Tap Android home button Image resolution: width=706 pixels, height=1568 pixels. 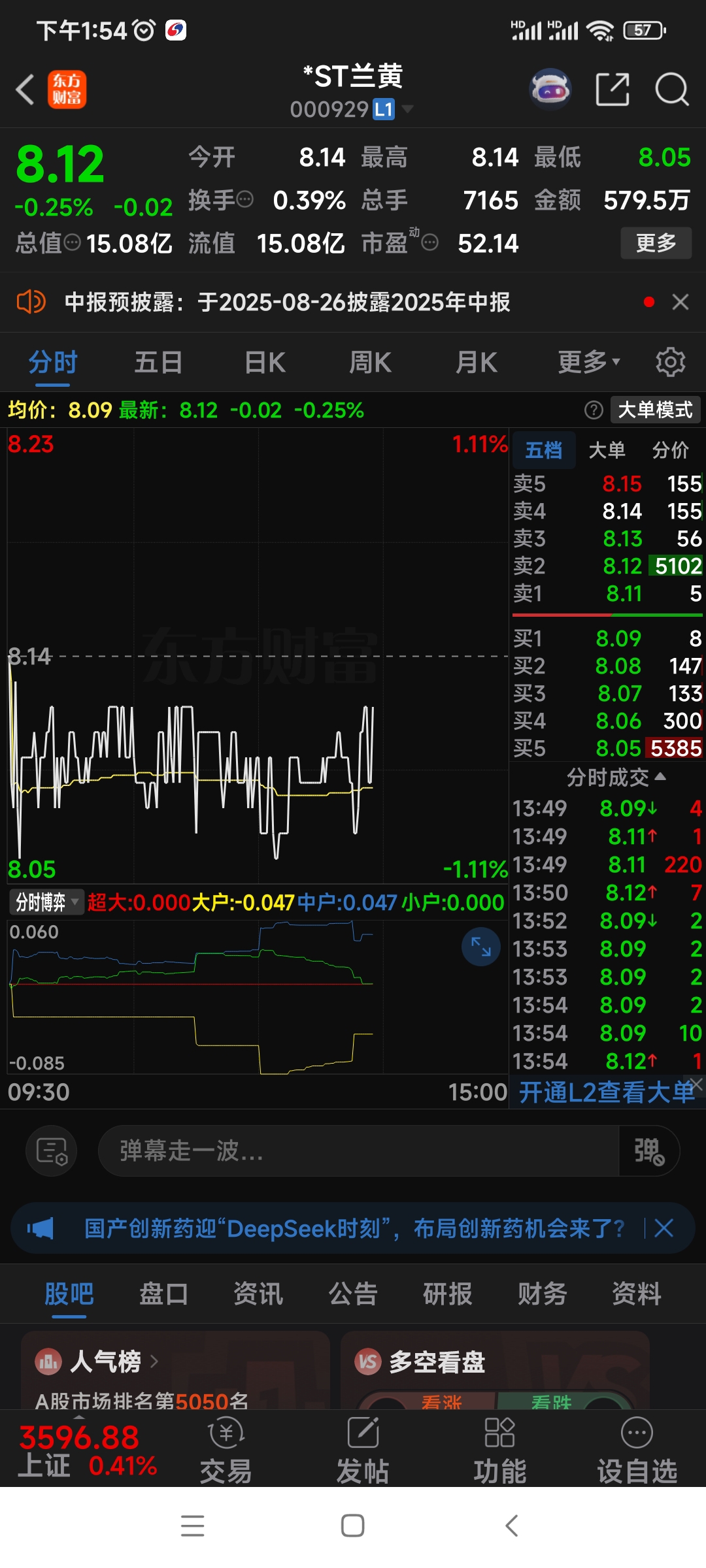pyautogui.click(x=353, y=1526)
